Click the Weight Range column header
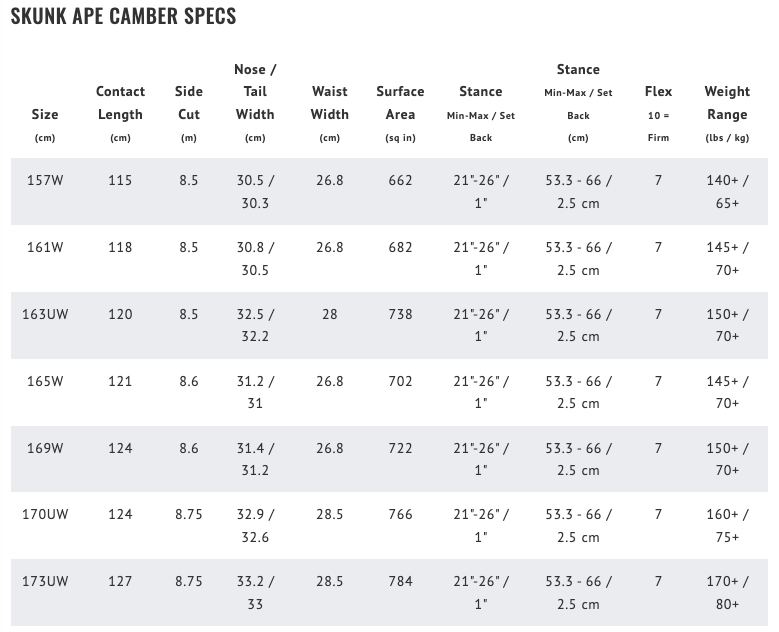 point(727,103)
